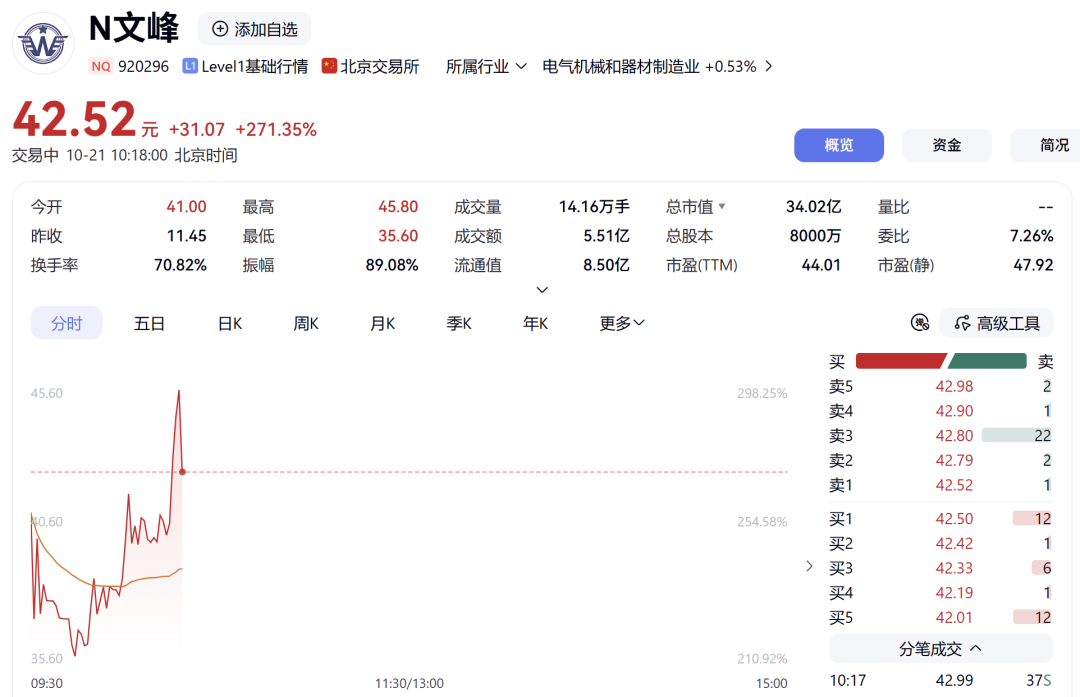Image resolution: width=1080 pixels, height=697 pixels.
Task: Expand more quote details with the down chevron
Action: coord(542,290)
